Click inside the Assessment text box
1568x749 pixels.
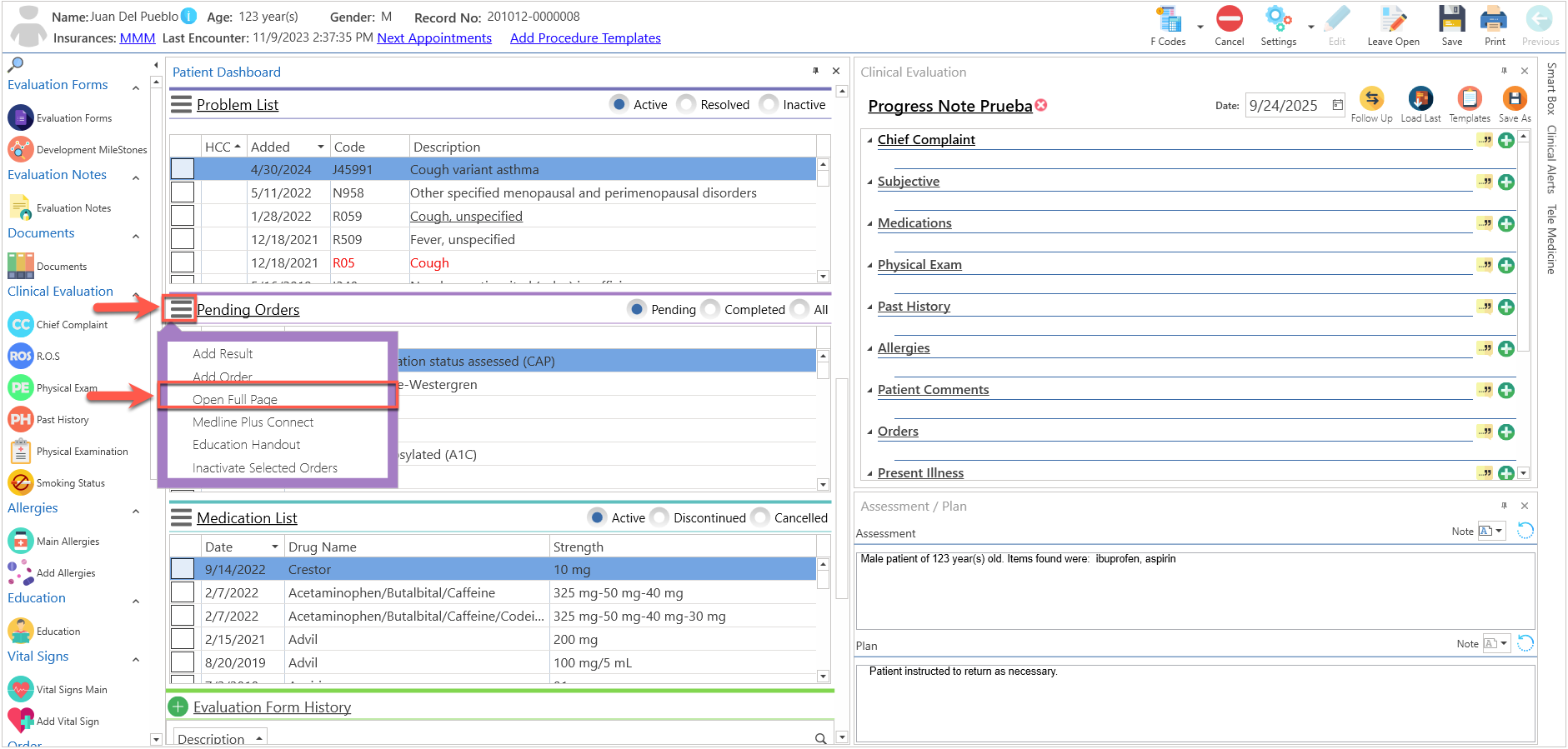(1195, 591)
